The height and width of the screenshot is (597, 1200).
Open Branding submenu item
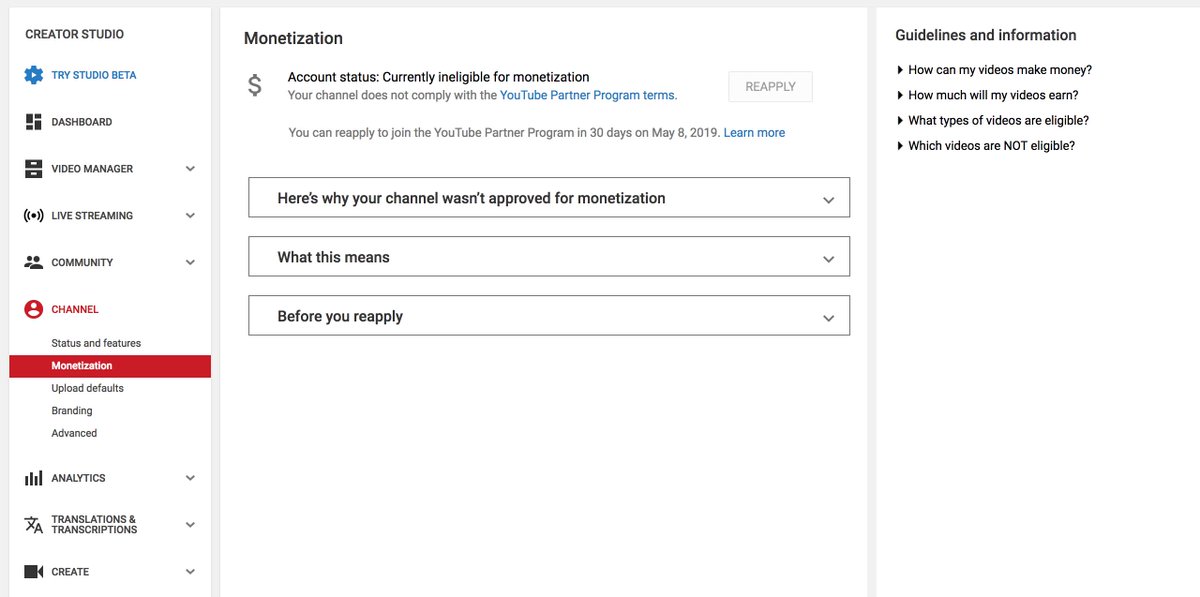pos(72,411)
